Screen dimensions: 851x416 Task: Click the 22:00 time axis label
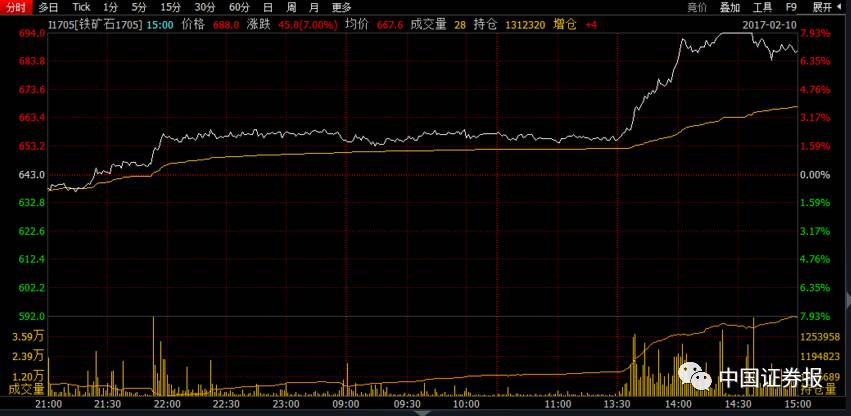point(167,404)
